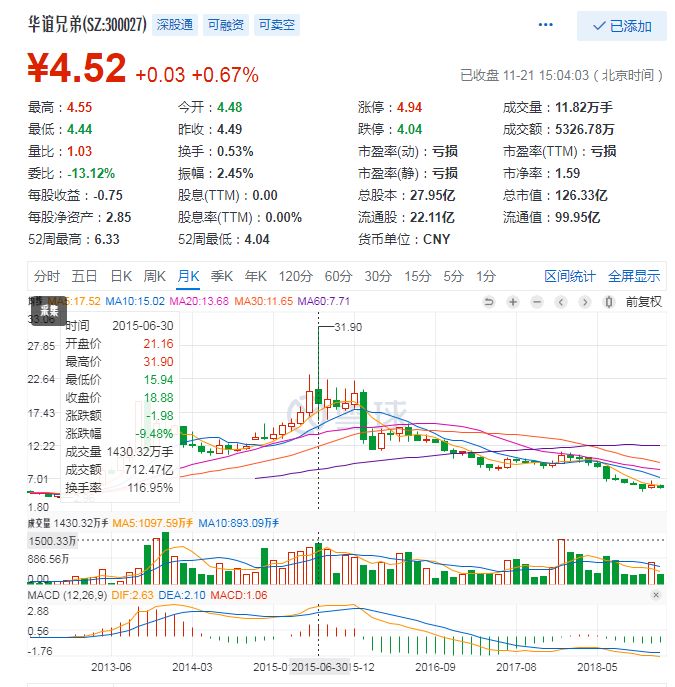This screenshot has width=675, height=687.
Task: Switch to the 1分 chart tab
Action: [x=486, y=276]
